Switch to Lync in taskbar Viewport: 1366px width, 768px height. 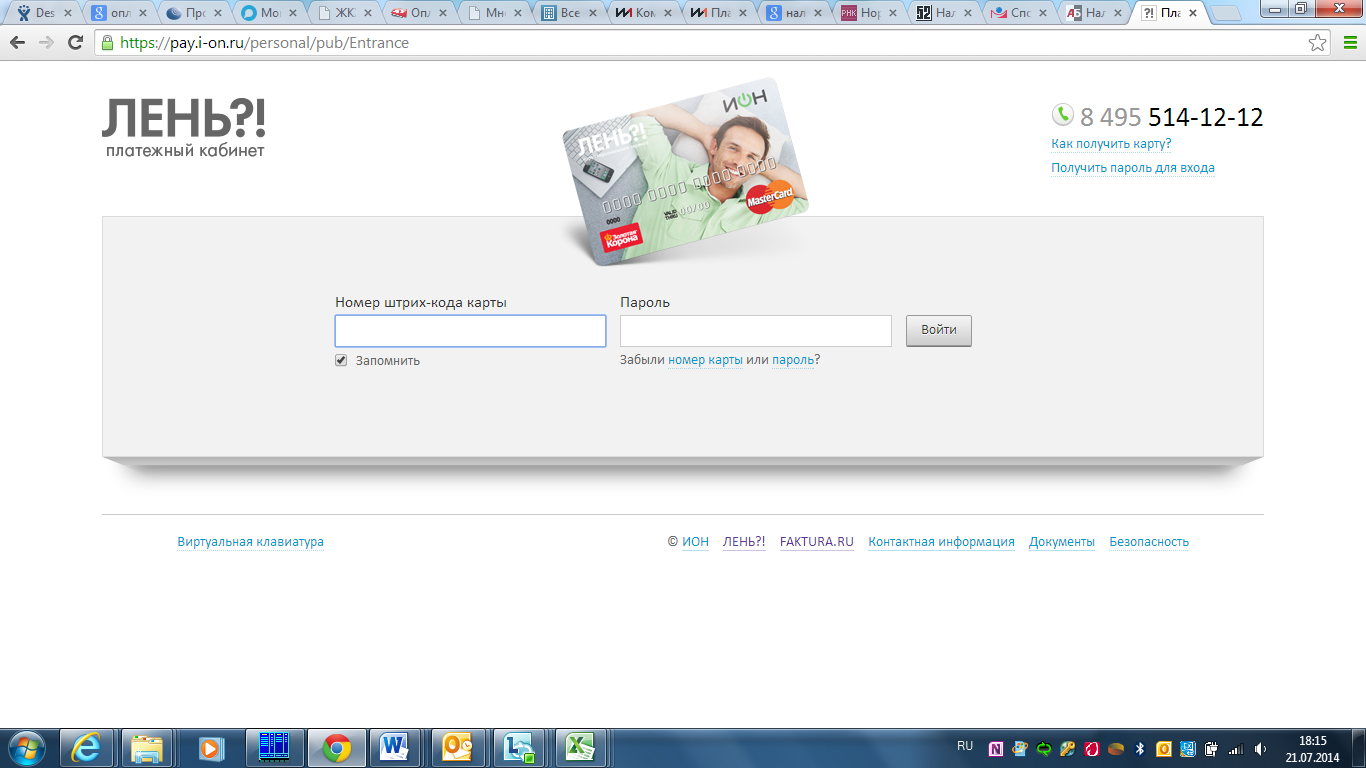pos(520,747)
